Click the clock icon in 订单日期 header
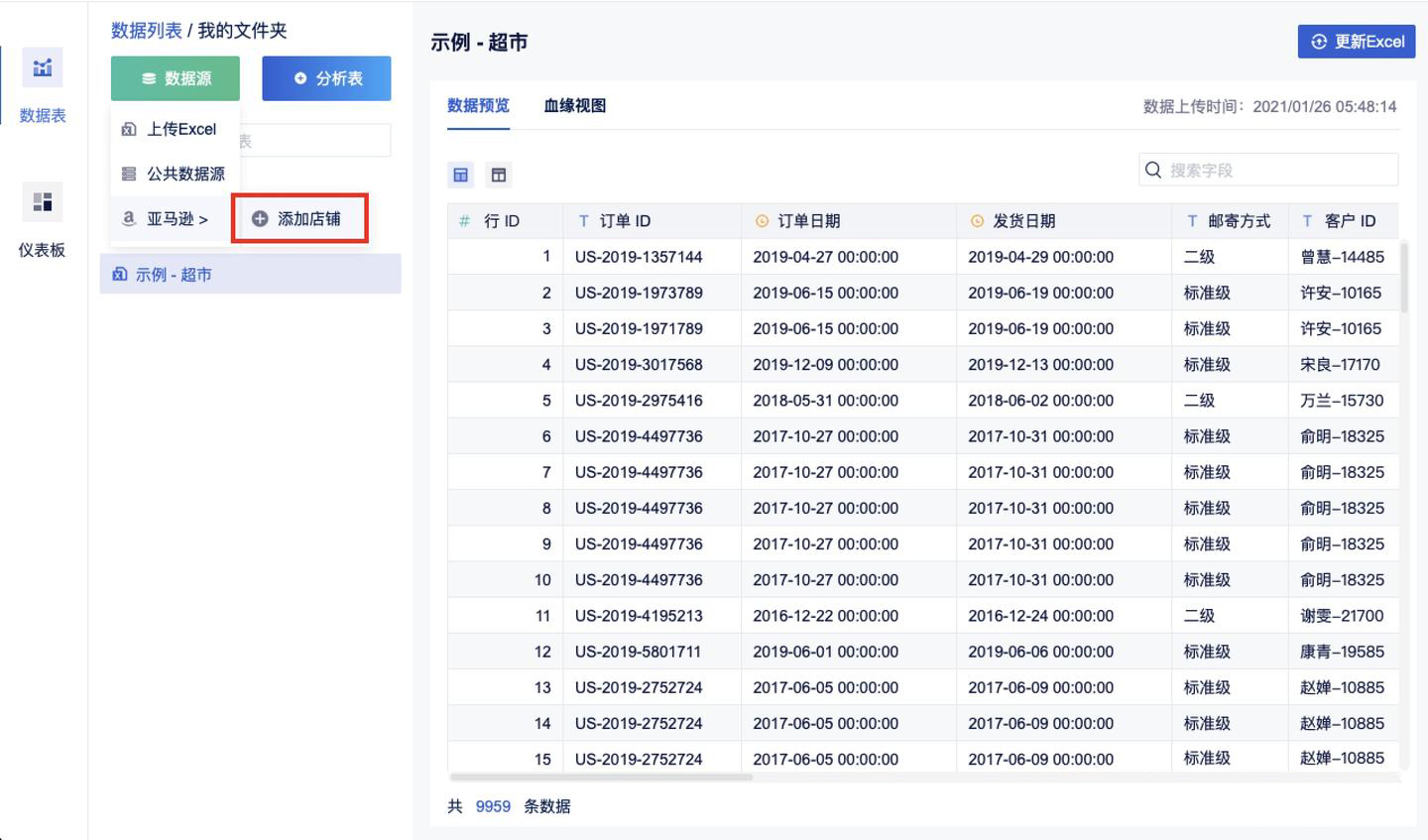The height and width of the screenshot is (840, 1428). point(762,221)
